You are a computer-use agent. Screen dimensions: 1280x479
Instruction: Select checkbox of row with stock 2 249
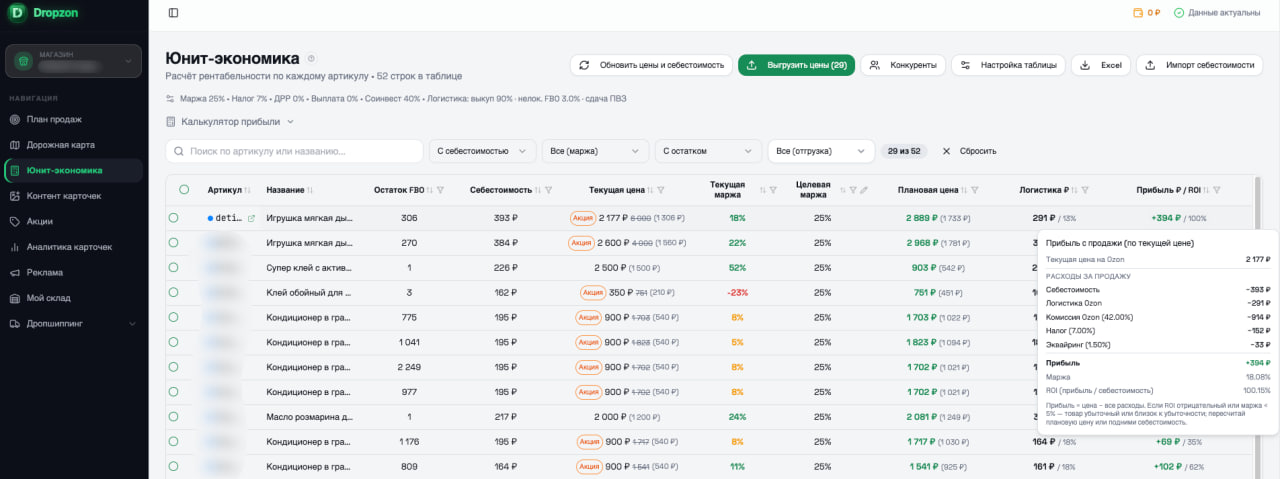[173, 367]
